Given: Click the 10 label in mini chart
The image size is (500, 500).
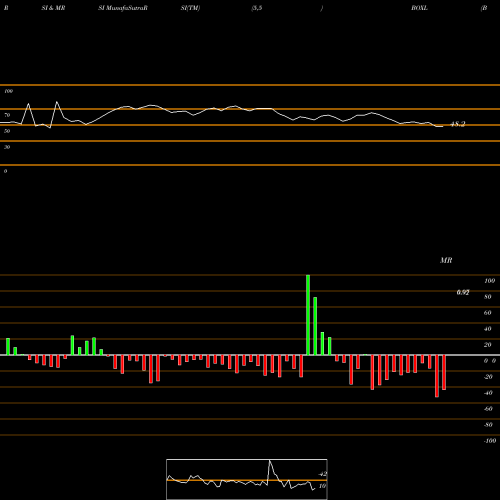Looking at the screenshot, I should tap(322, 486).
